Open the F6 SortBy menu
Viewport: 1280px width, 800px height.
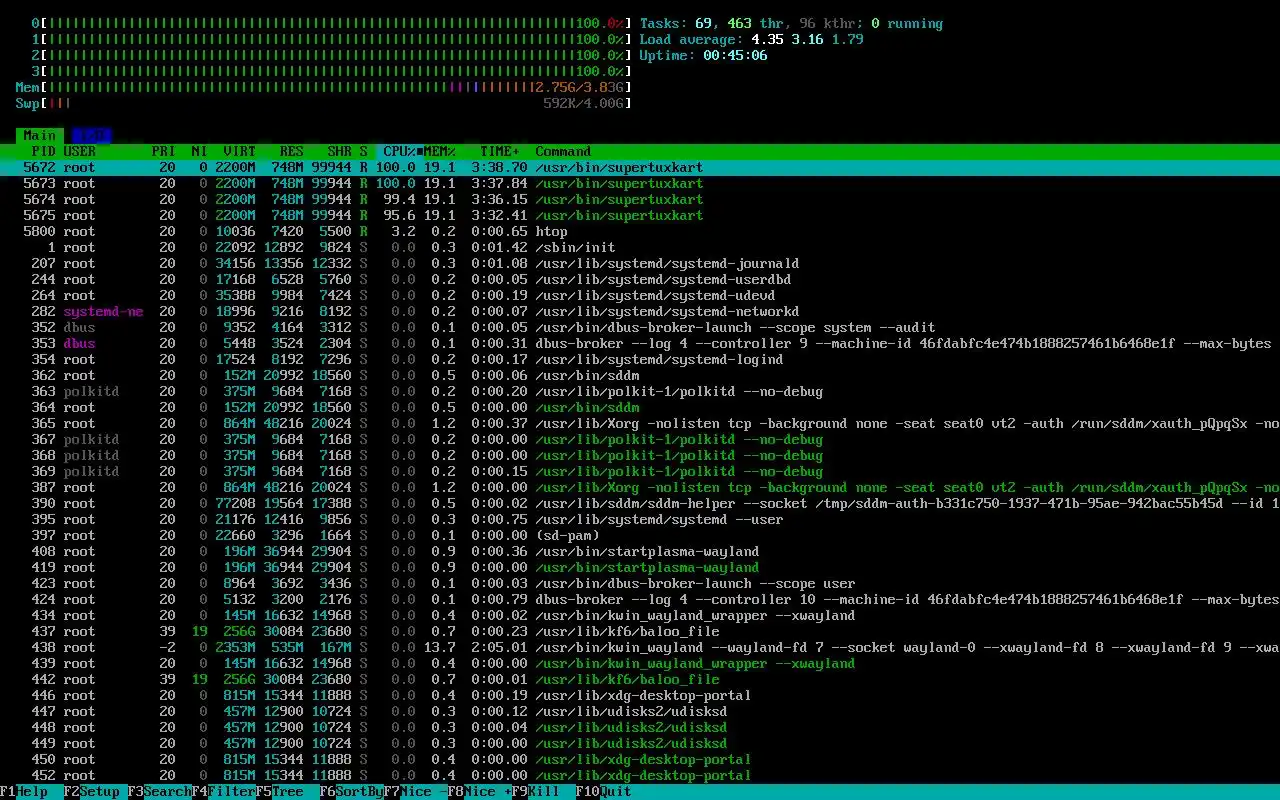point(352,791)
